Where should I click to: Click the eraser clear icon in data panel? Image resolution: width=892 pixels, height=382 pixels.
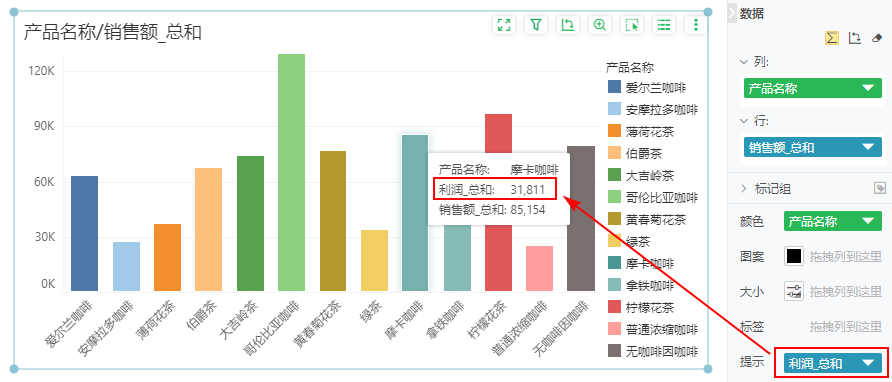tap(876, 38)
